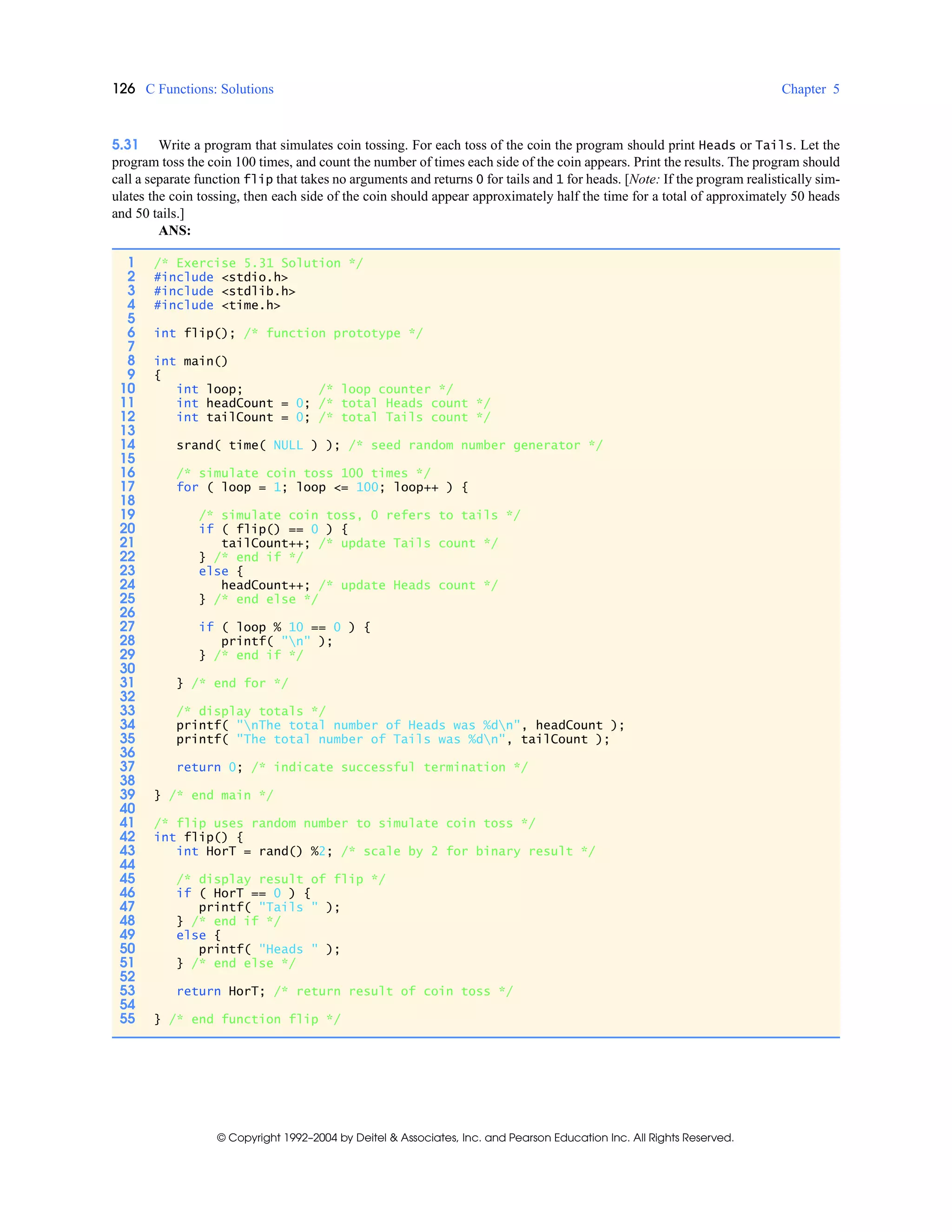Click 'flip uses random number' comment

coord(344,824)
